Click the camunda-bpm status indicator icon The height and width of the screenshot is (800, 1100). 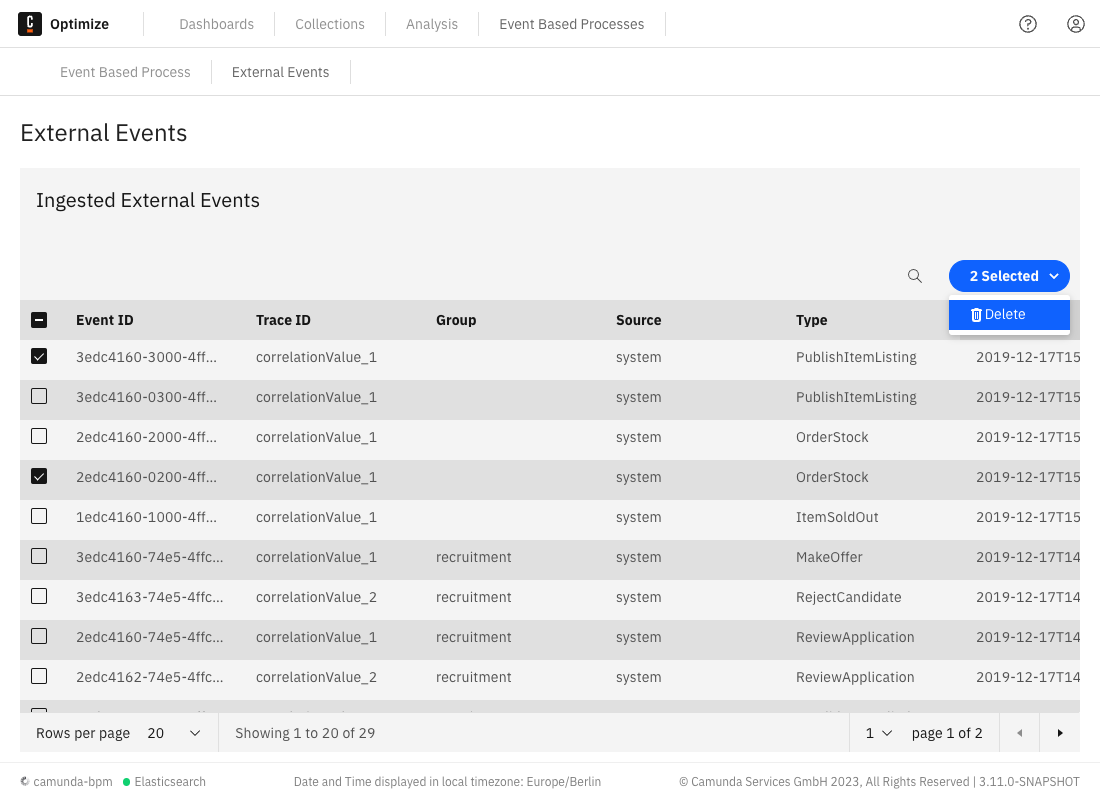[x=25, y=782]
